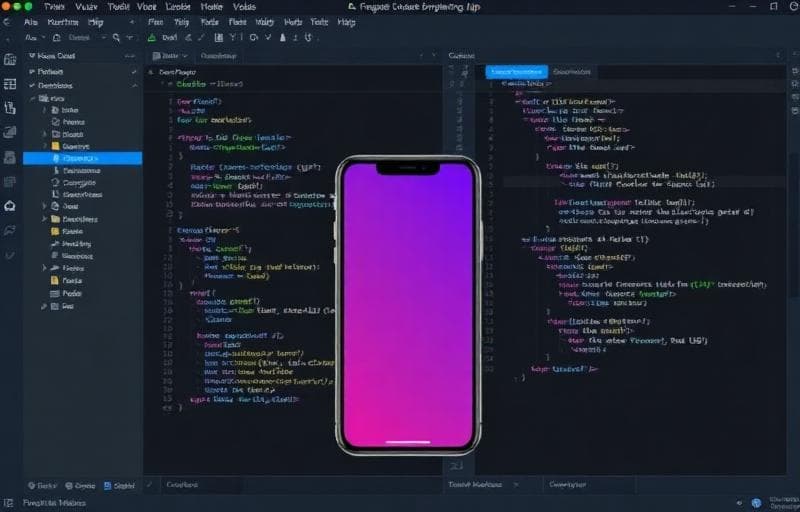Open the stacked files icon in left activity bar

10,108
